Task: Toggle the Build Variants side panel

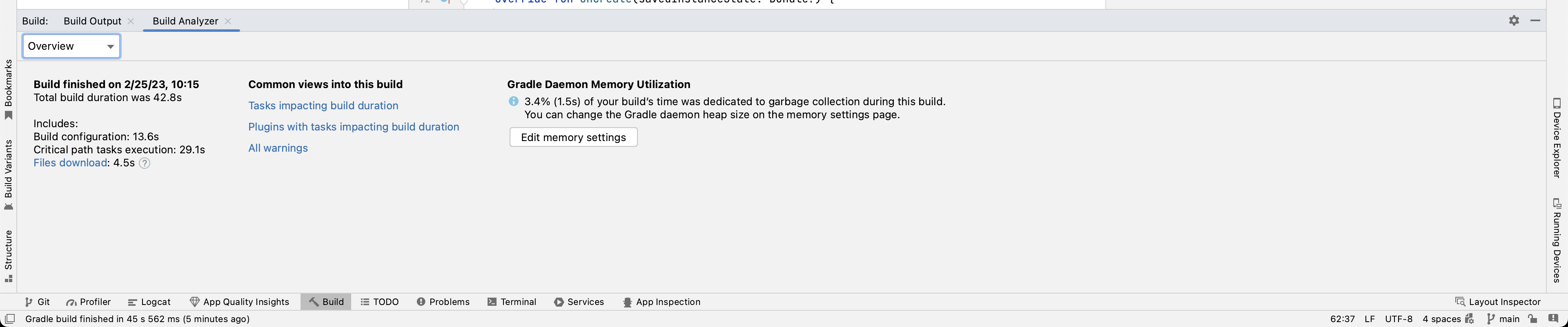Action: (x=9, y=175)
